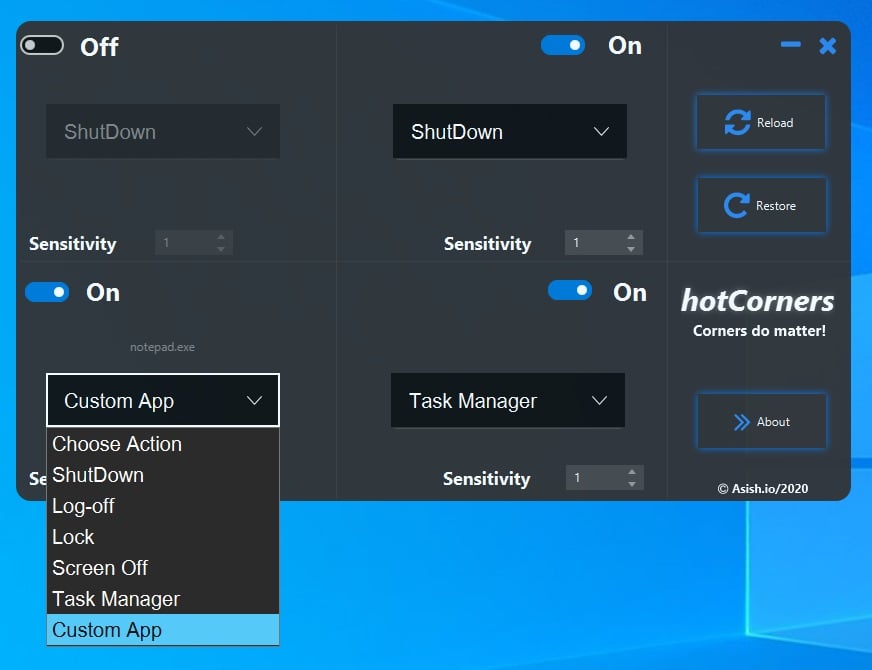
Task: Click the top-left "Off" label
Action: [x=99, y=47]
